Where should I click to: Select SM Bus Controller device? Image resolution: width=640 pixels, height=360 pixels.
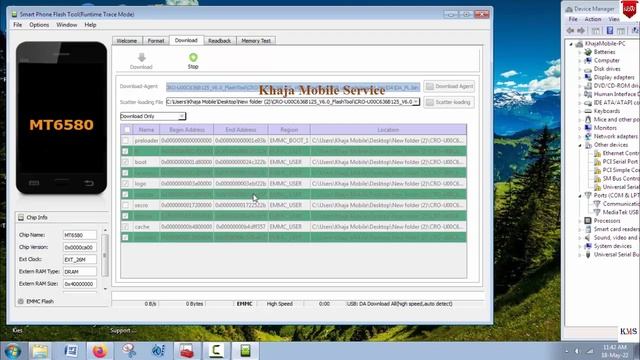[x=617, y=178]
